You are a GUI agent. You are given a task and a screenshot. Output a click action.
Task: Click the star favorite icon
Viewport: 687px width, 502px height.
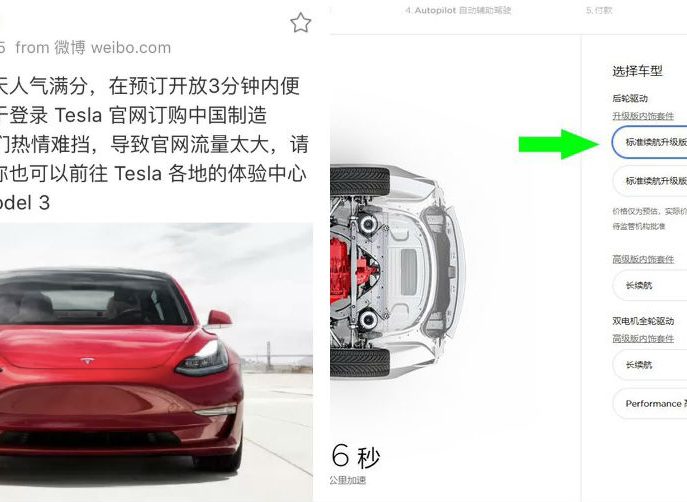pos(301,23)
